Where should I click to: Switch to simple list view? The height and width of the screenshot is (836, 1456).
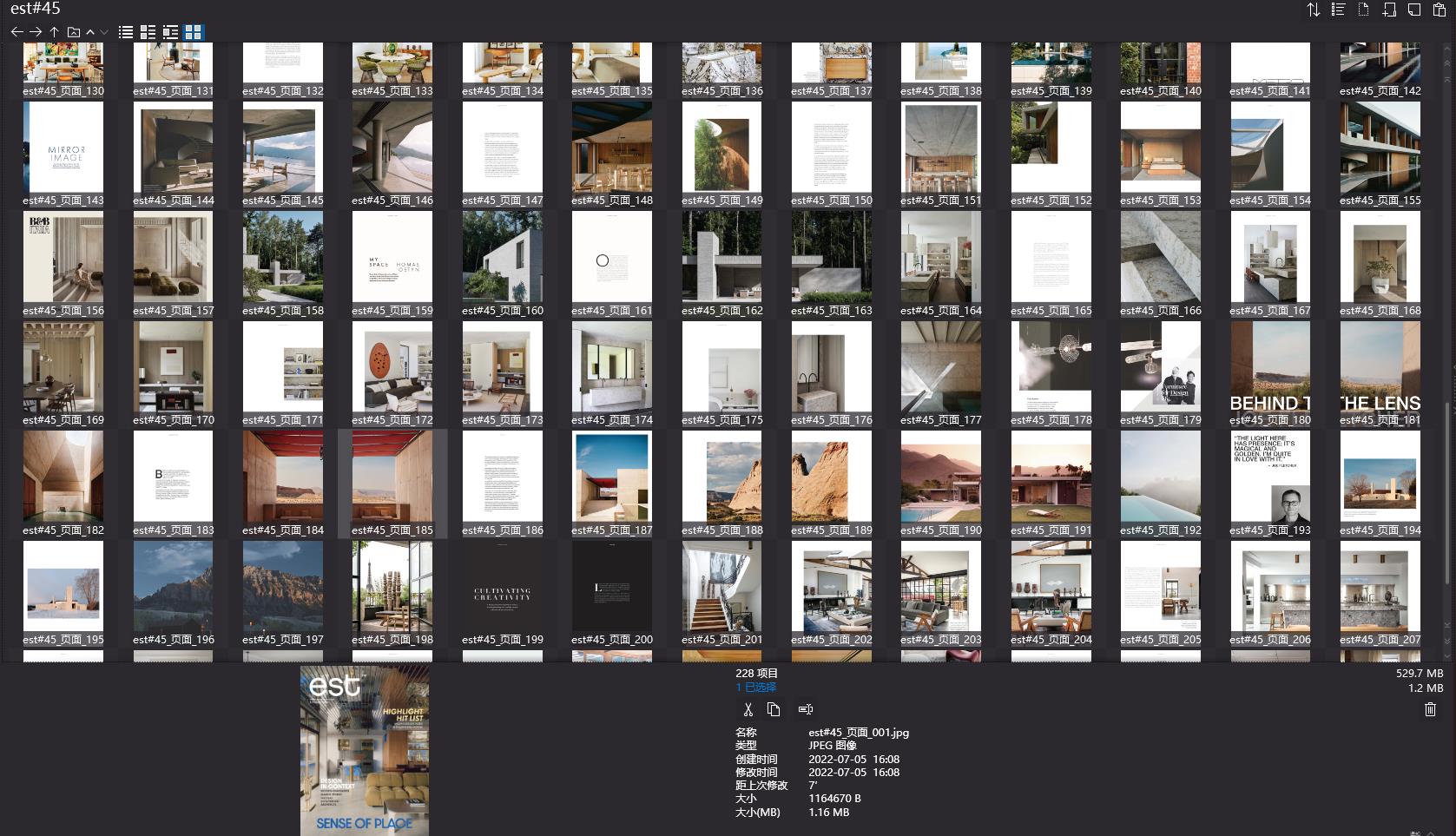coord(126,32)
